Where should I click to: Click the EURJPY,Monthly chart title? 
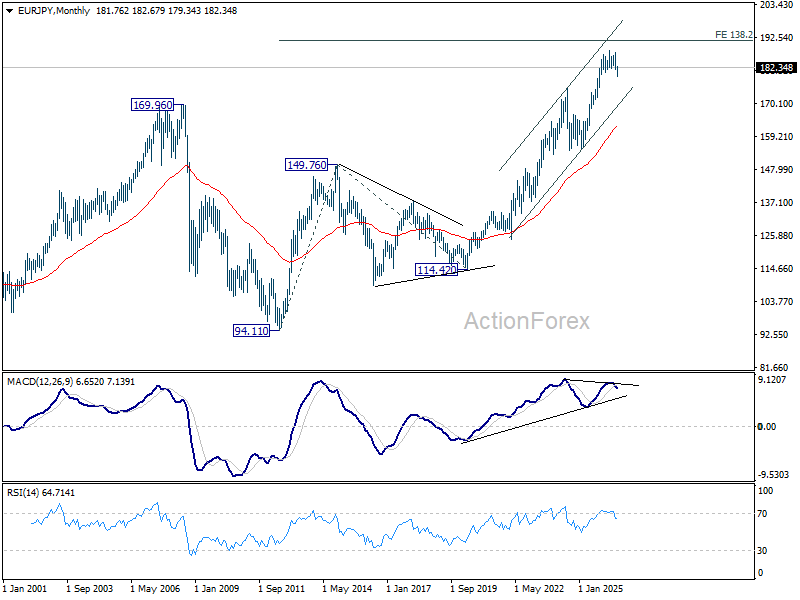[54, 11]
